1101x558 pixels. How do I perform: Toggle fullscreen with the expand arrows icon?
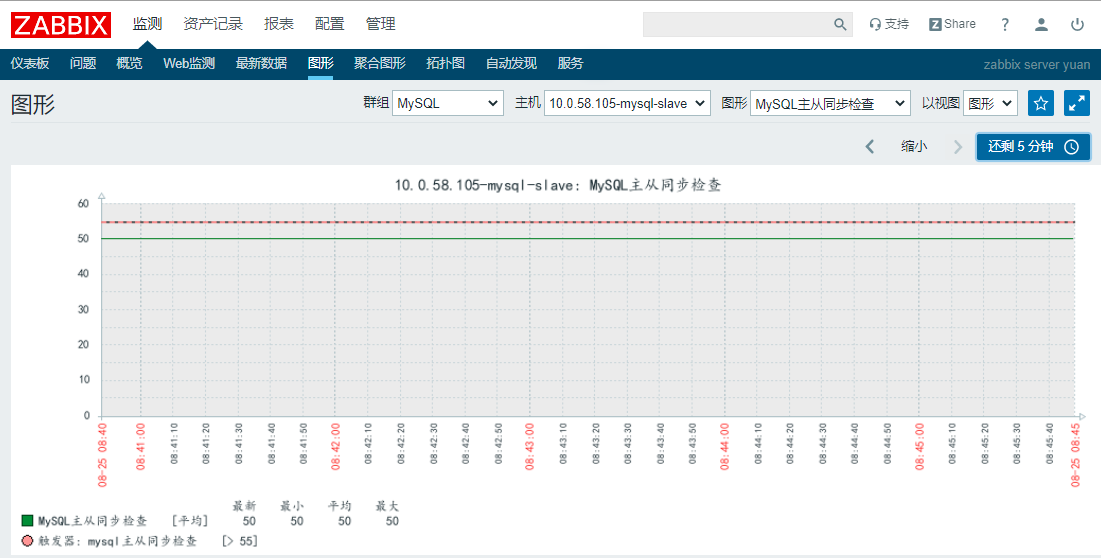pyautogui.click(x=1076, y=103)
